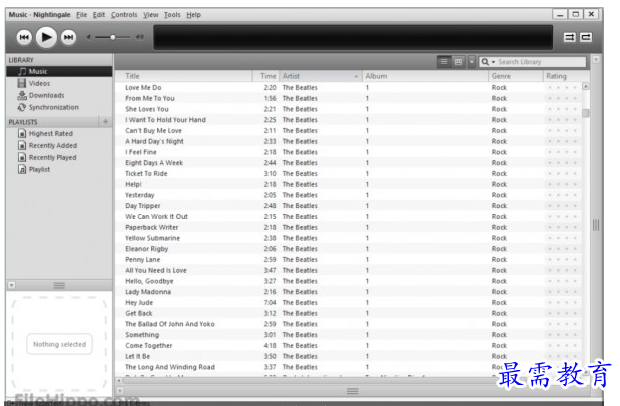This screenshot has width=620, height=406.
Task: Toggle repeat mode
Action: tap(586, 37)
